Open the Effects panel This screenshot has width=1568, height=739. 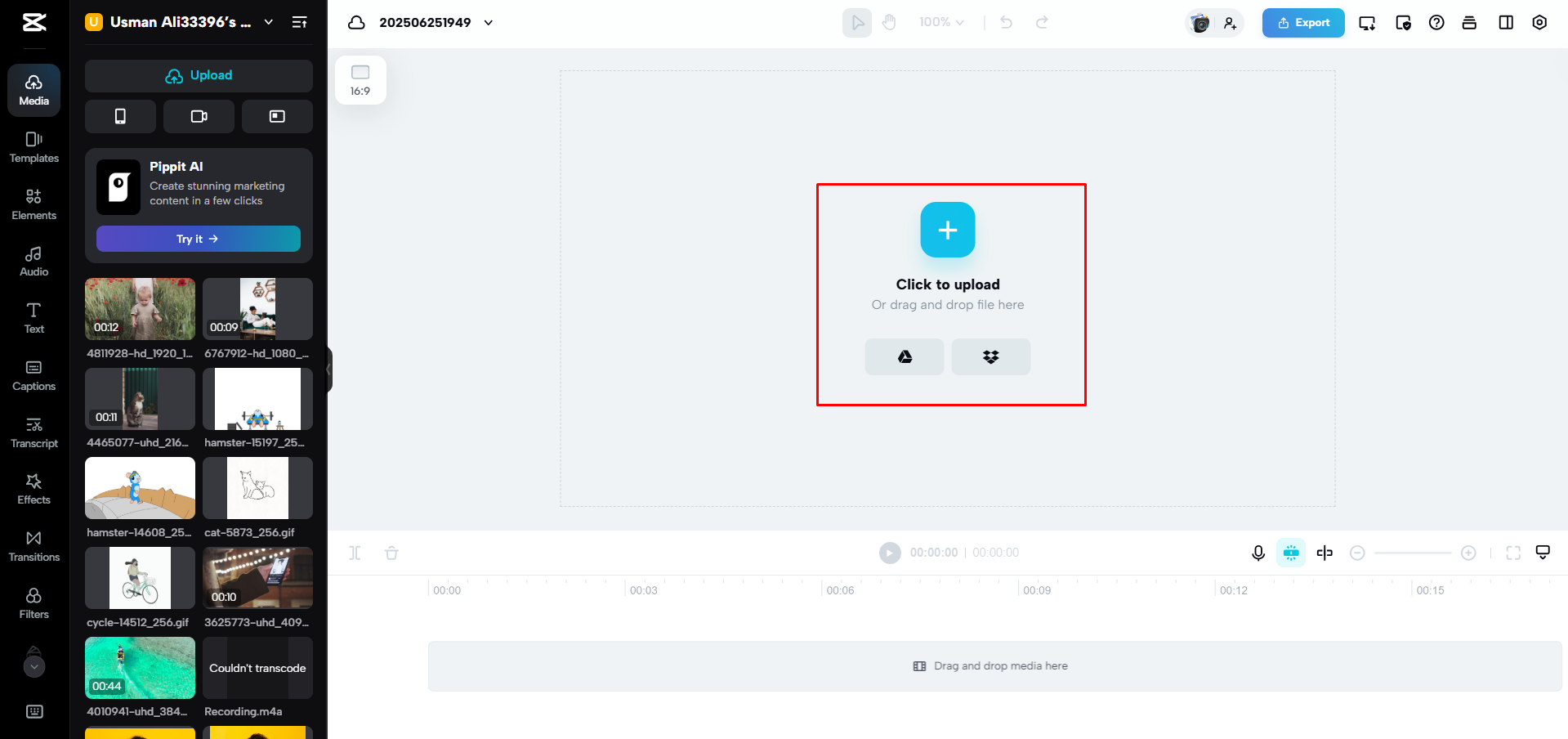point(34,490)
